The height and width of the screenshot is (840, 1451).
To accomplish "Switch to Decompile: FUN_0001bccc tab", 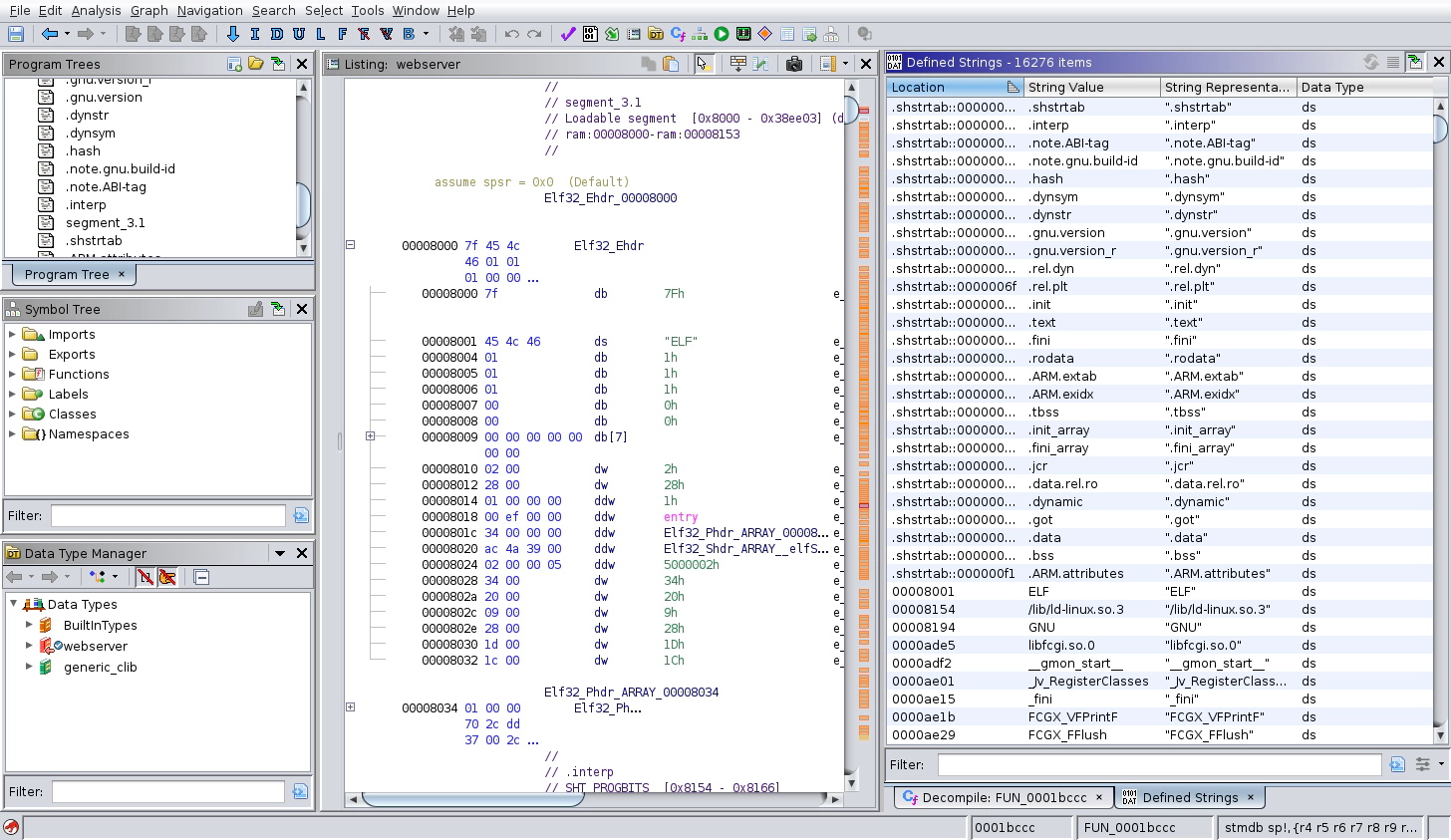I will click(x=1004, y=797).
